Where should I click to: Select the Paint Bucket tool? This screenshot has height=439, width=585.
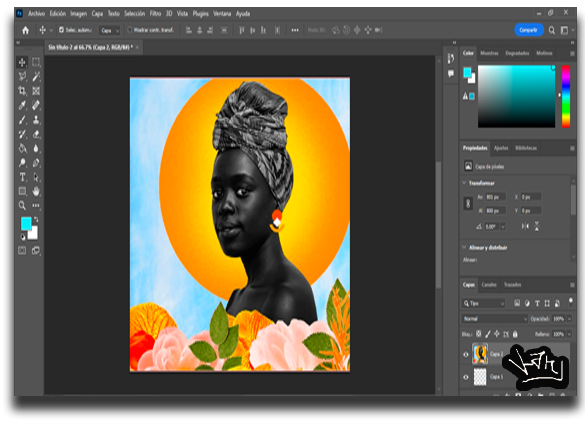pyautogui.click(x=22, y=148)
